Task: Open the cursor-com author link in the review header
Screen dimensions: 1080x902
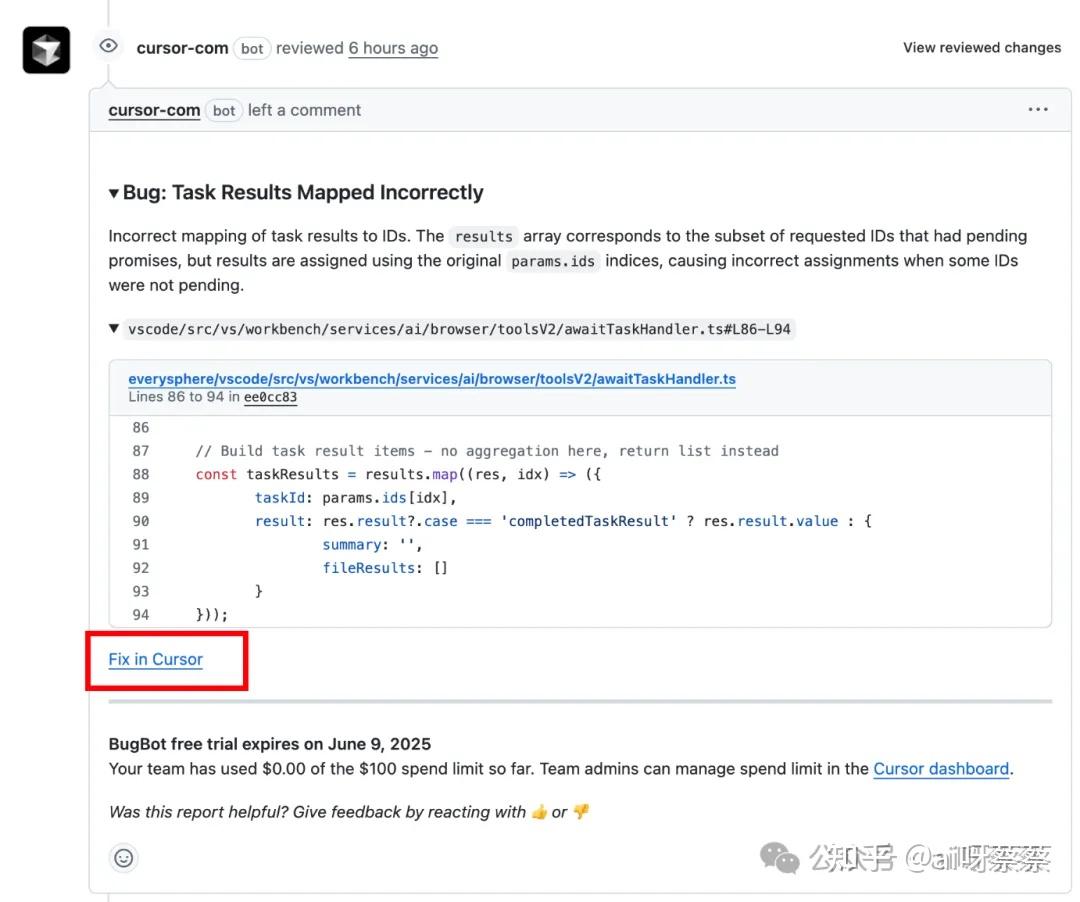Action: [182, 48]
